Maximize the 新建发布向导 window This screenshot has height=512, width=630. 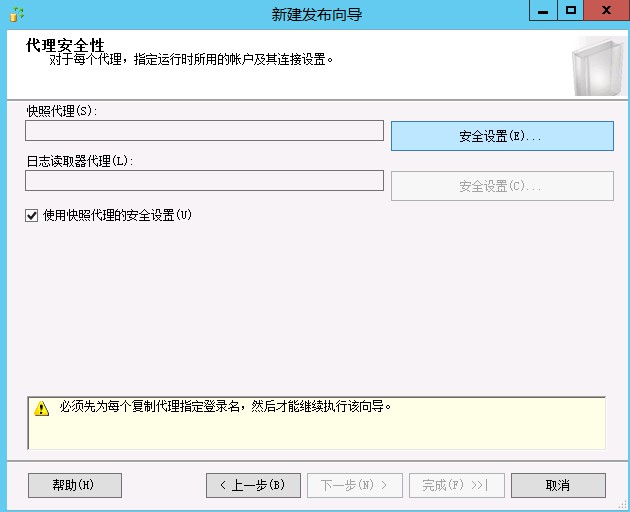click(x=571, y=12)
